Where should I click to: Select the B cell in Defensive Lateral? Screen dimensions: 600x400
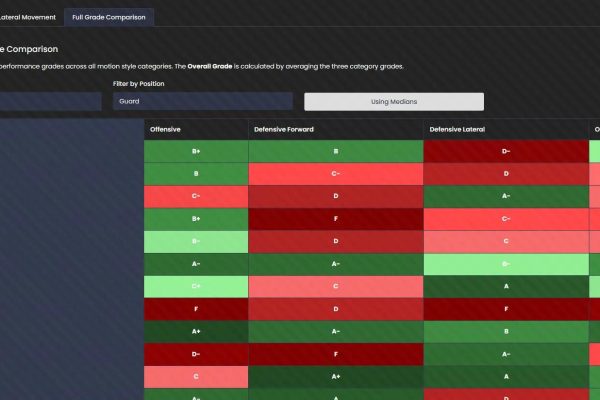coord(505,331)
